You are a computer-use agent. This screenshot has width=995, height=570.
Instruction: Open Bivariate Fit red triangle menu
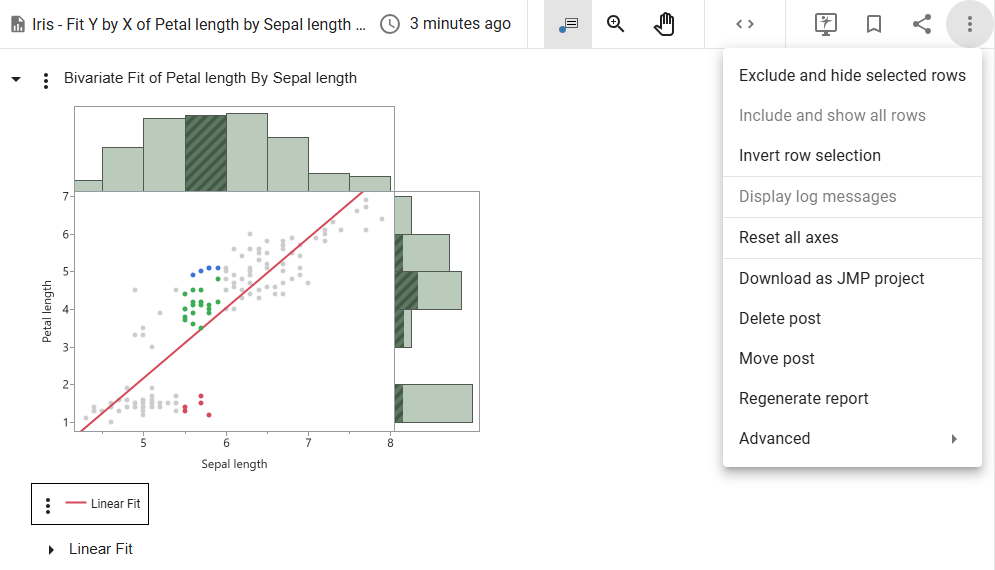coord(45,80)
